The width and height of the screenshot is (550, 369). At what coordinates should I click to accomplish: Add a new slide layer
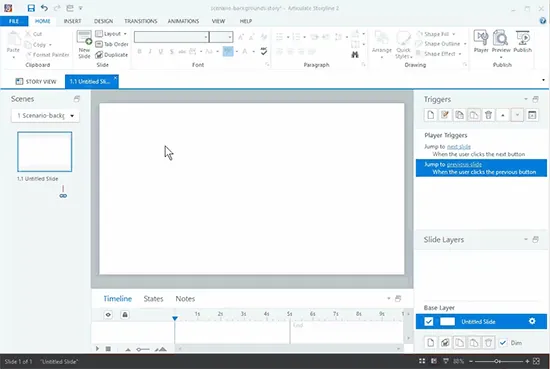pos(431,343)
